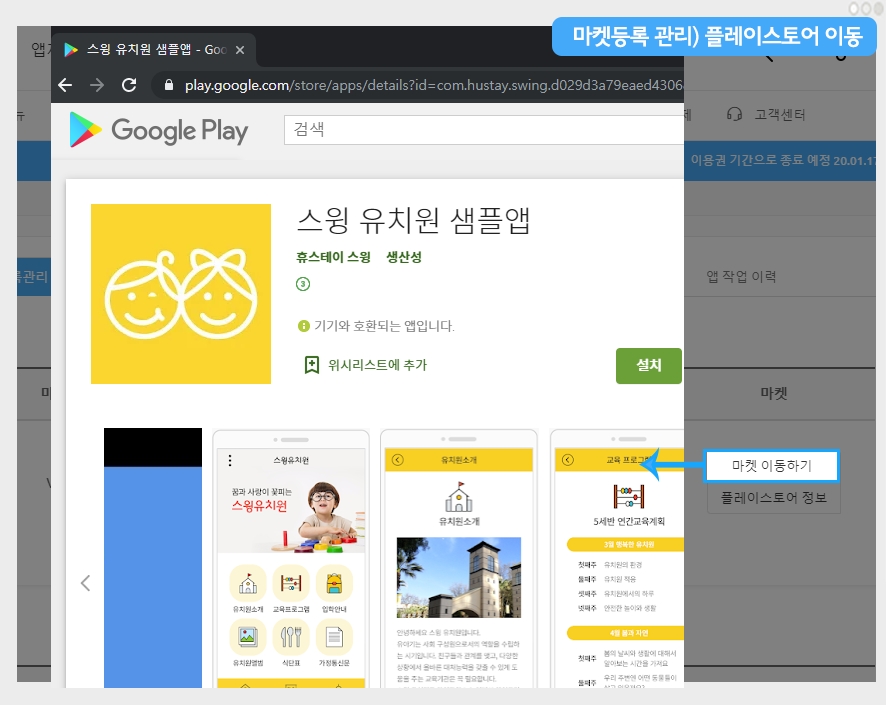Click the padlock icon in address bar
The height and width of the screenshot is (705, 886).
tap(168, 85)
